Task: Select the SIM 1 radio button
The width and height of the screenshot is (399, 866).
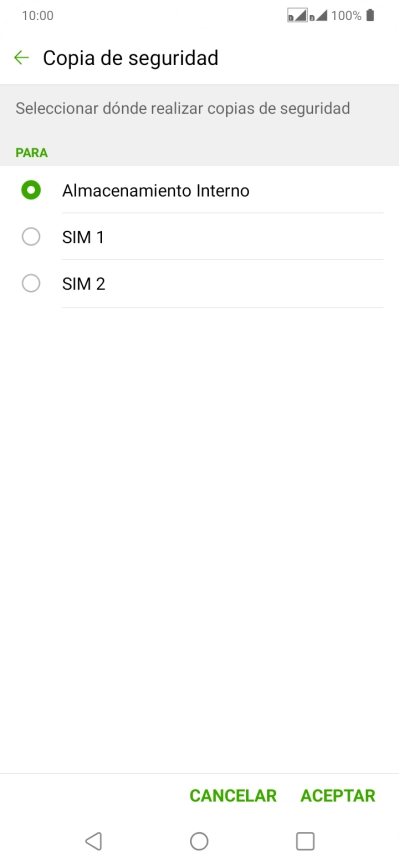Action: (x=31, y=237)
